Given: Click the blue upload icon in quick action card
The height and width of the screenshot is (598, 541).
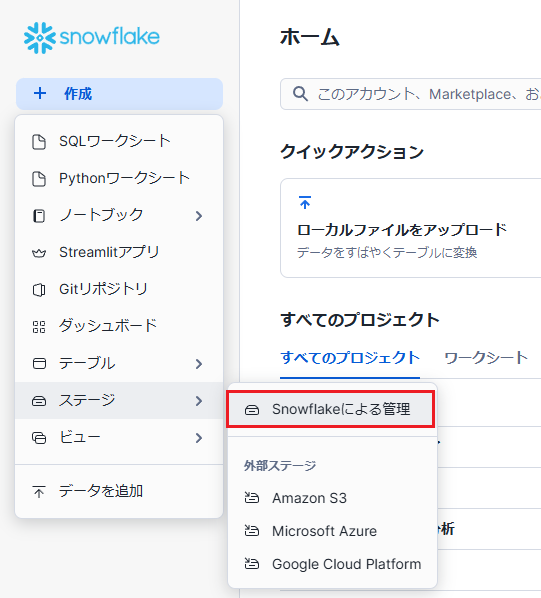Looking at the screenshot, I should 305,202.
